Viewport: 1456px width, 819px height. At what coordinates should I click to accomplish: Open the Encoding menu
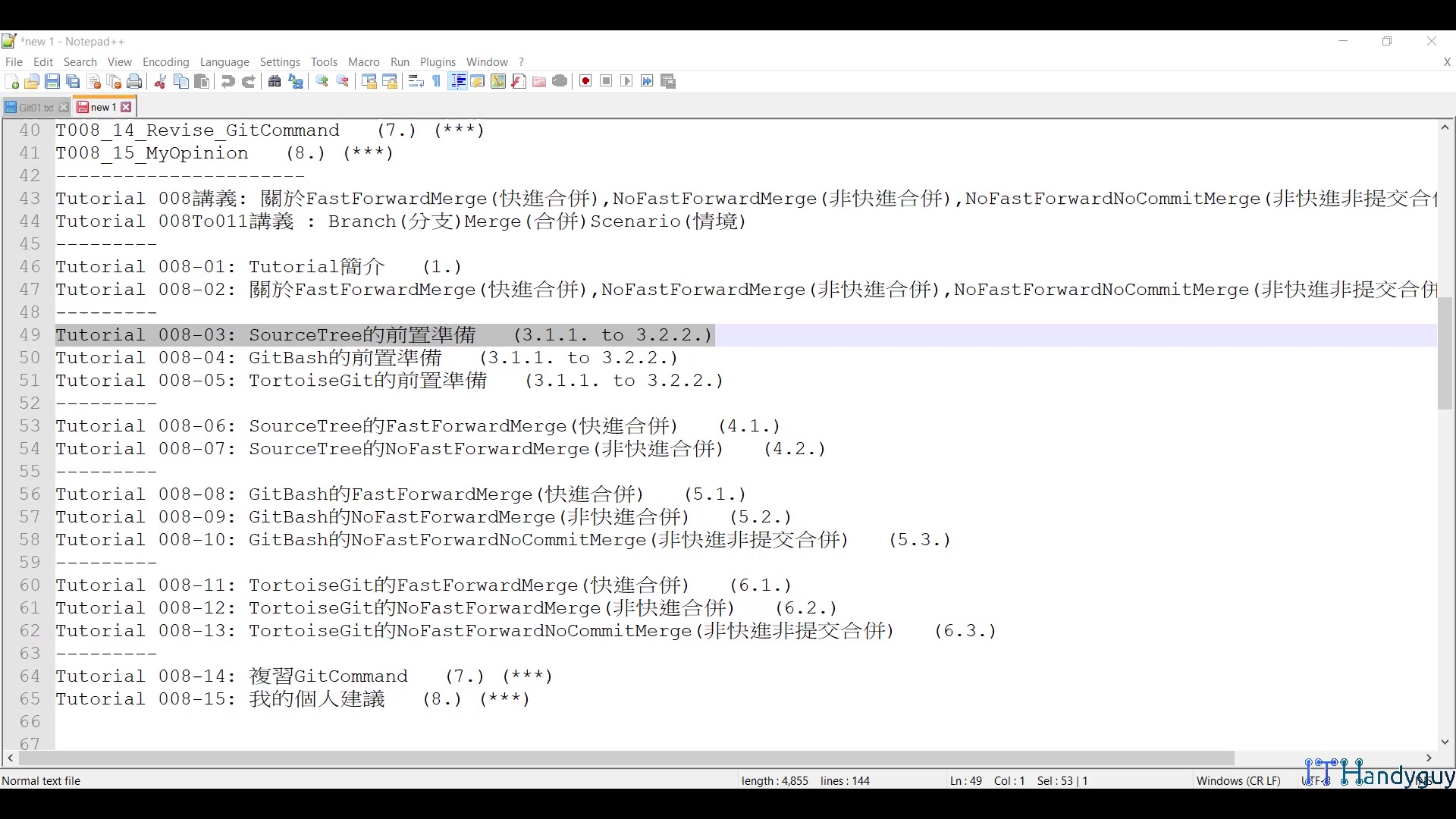(x=165, y=61)
